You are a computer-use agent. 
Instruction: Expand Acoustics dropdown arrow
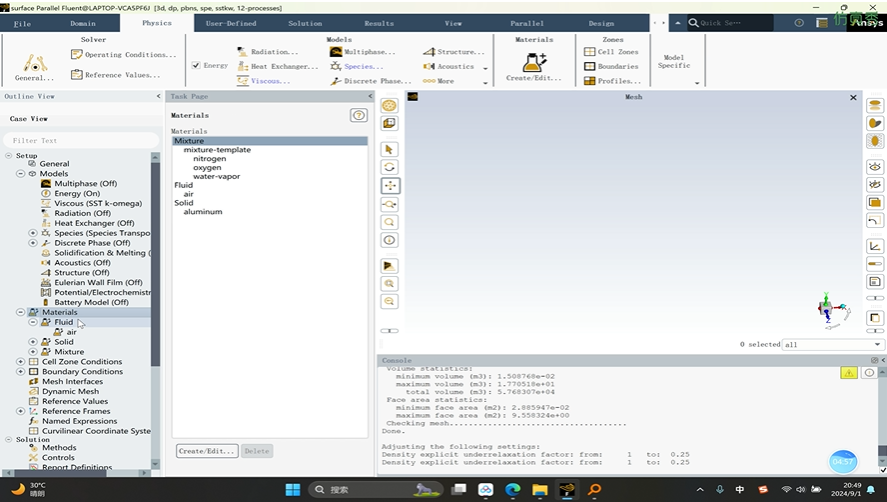tap(485, 68)
